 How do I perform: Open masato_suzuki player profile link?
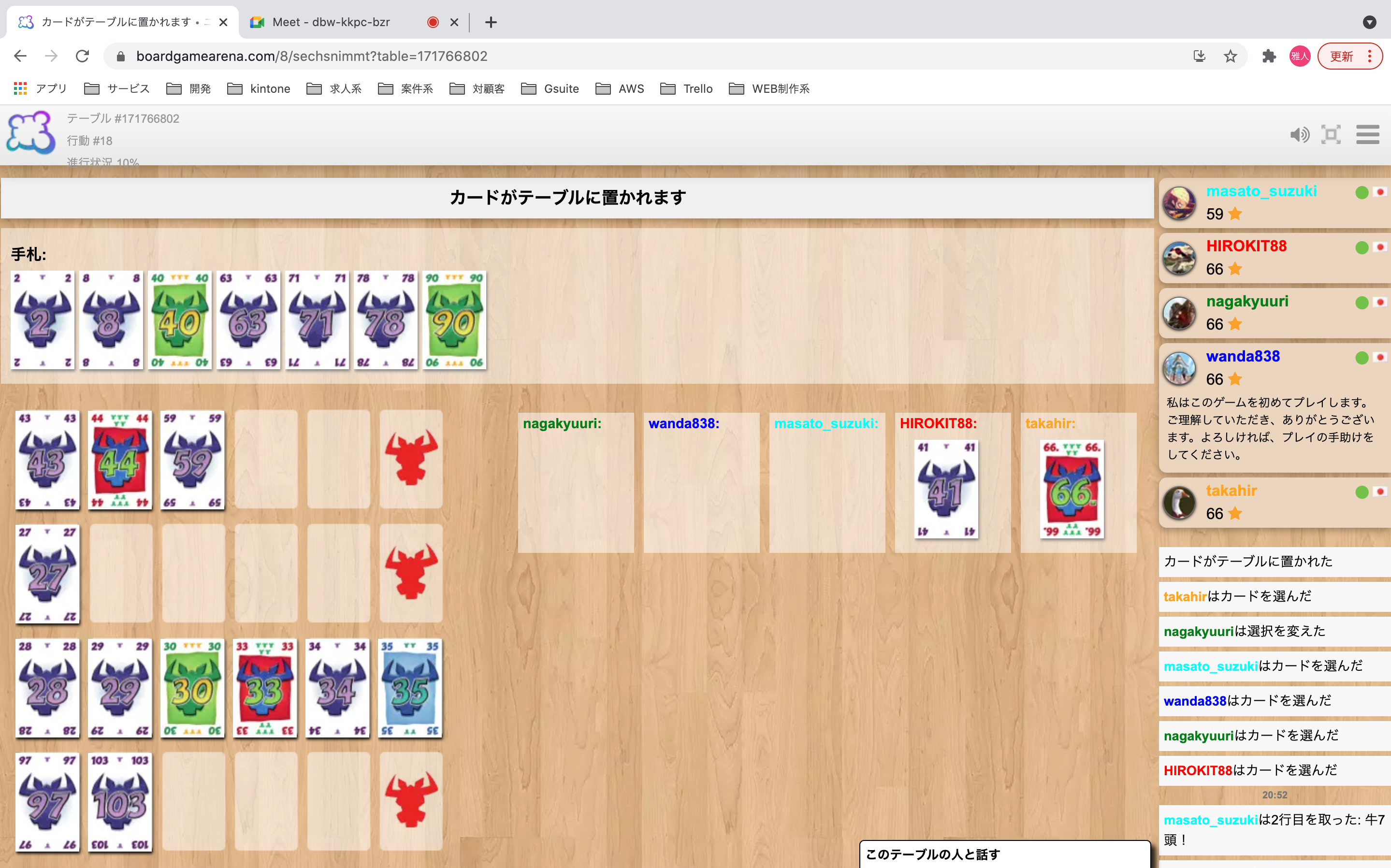(1261, 191)
